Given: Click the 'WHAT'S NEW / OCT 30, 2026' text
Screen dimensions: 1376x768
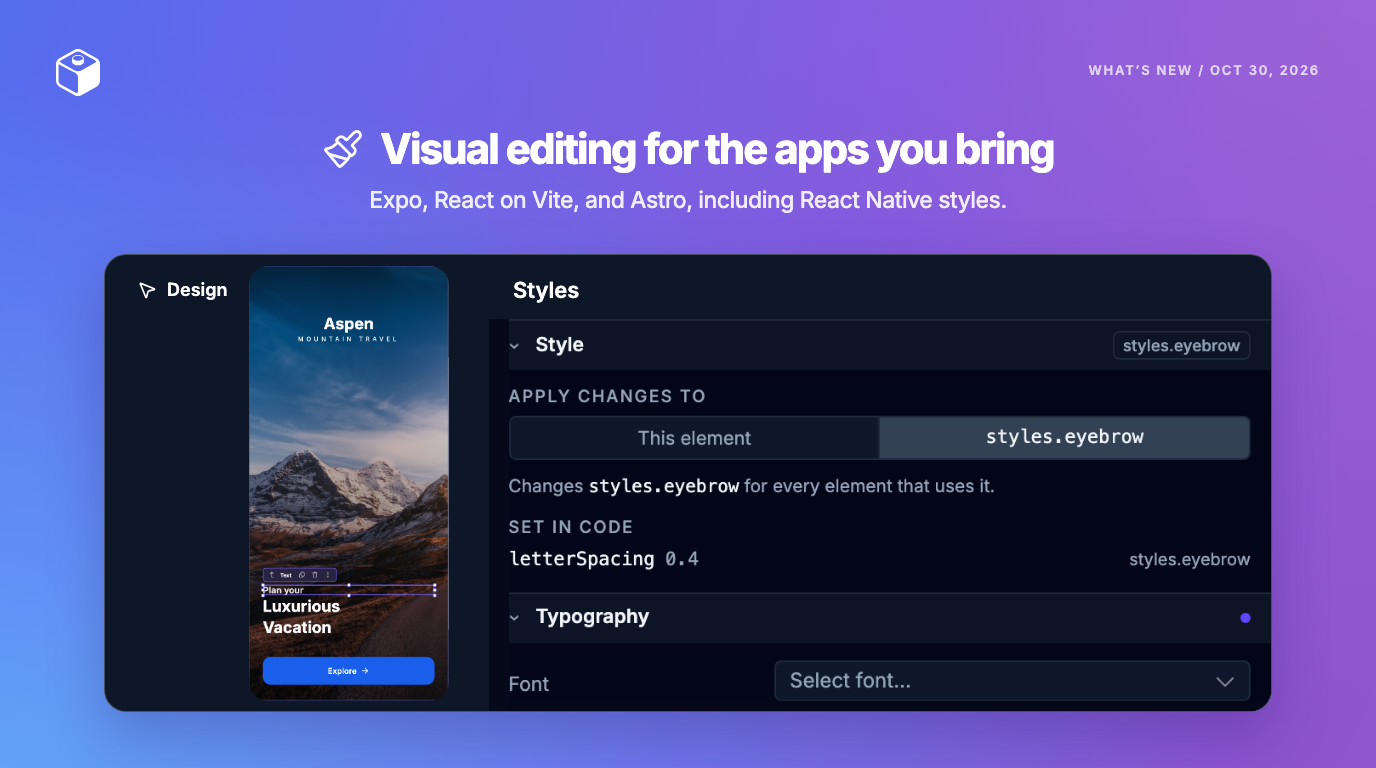Looking at the screenshot, I should pyautogui.click(x=1203, y=70).
